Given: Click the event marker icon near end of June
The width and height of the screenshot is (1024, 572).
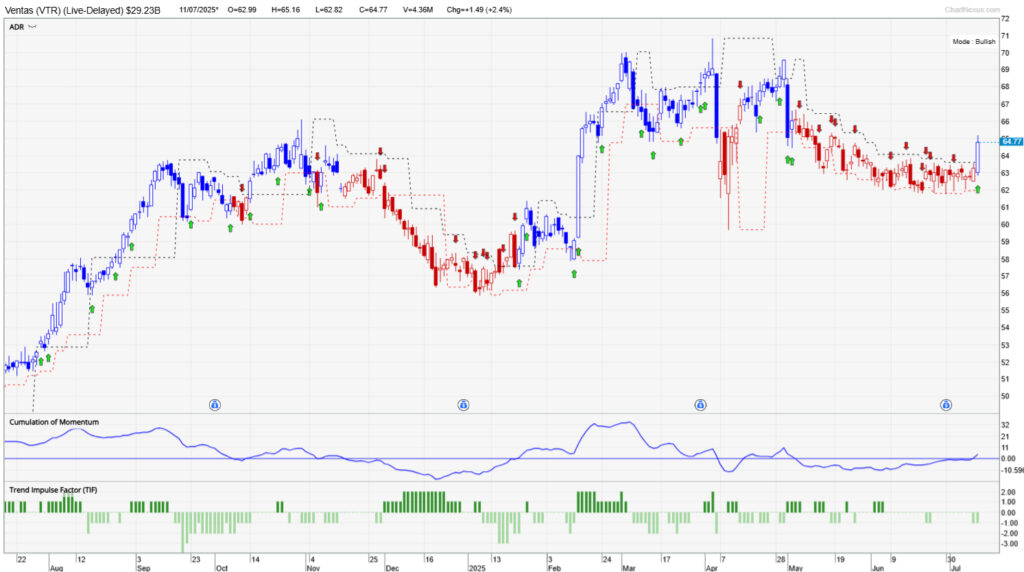Looking at the screenshot, I should click(x=946, y=405).
